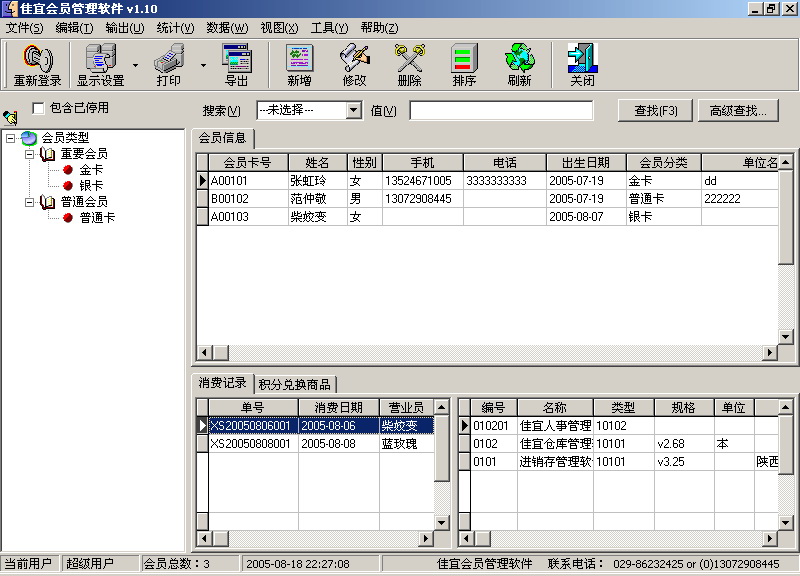This screenshot has width=800, height=576.
Task: Select product code 0102 cell
Action: [x=494, y=443]
